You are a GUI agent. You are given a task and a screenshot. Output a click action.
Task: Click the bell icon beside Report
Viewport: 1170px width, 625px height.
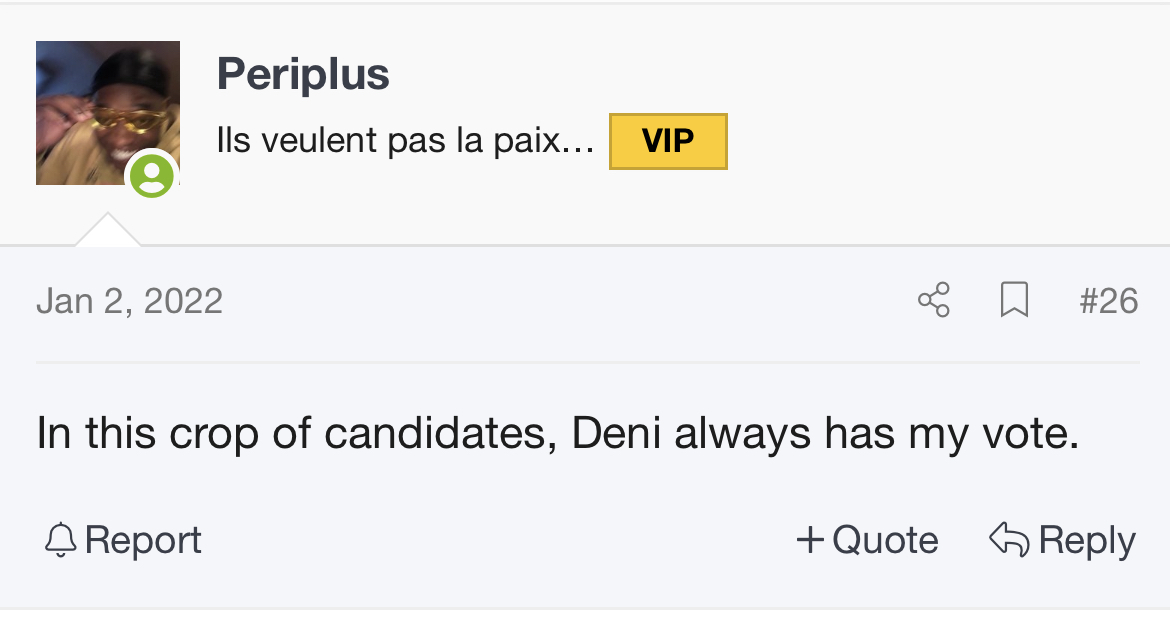pyautogui.click(x=60, y=539)
